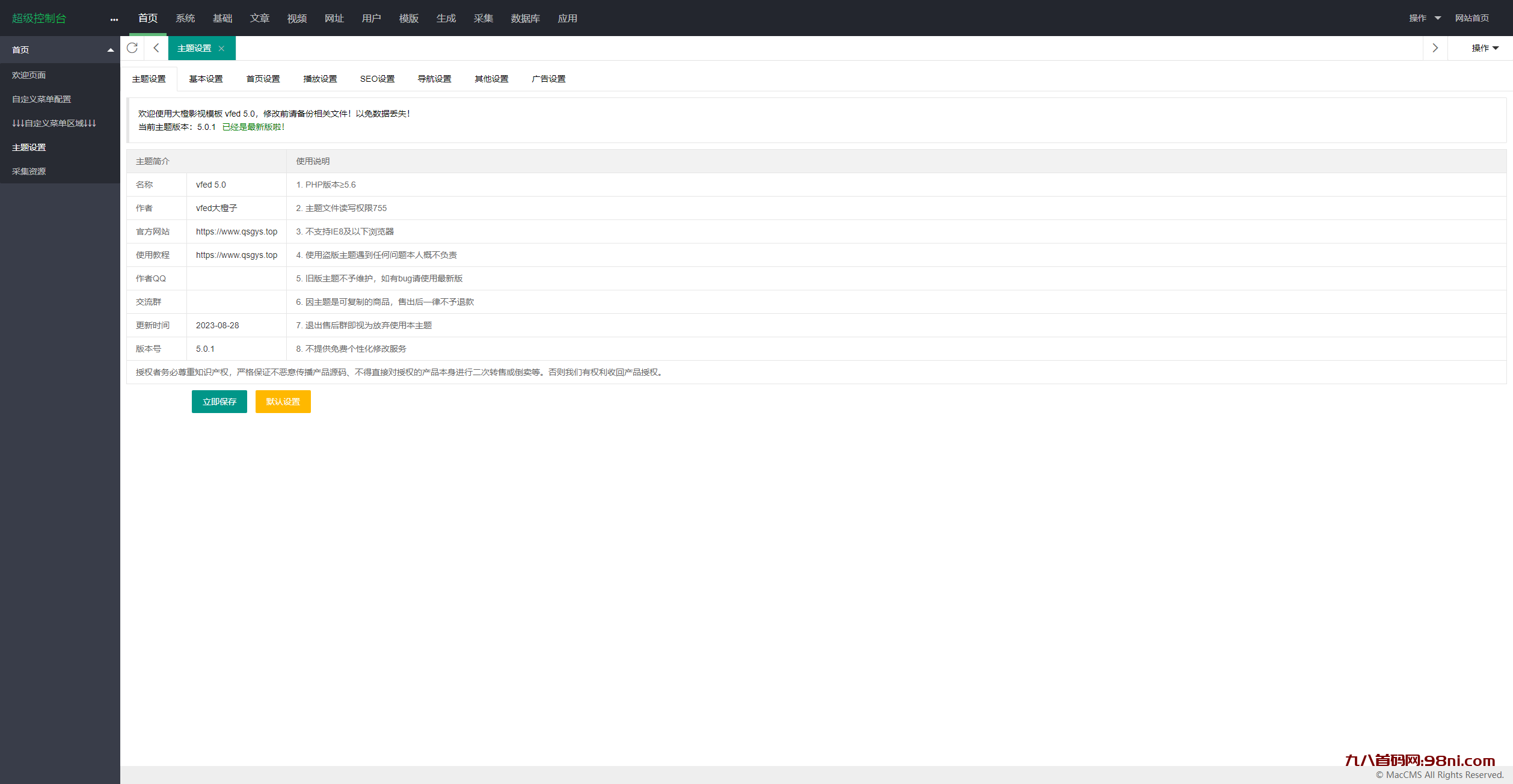
Task: Open the top-right 操作 dropdown in header
Action: 1424,18
